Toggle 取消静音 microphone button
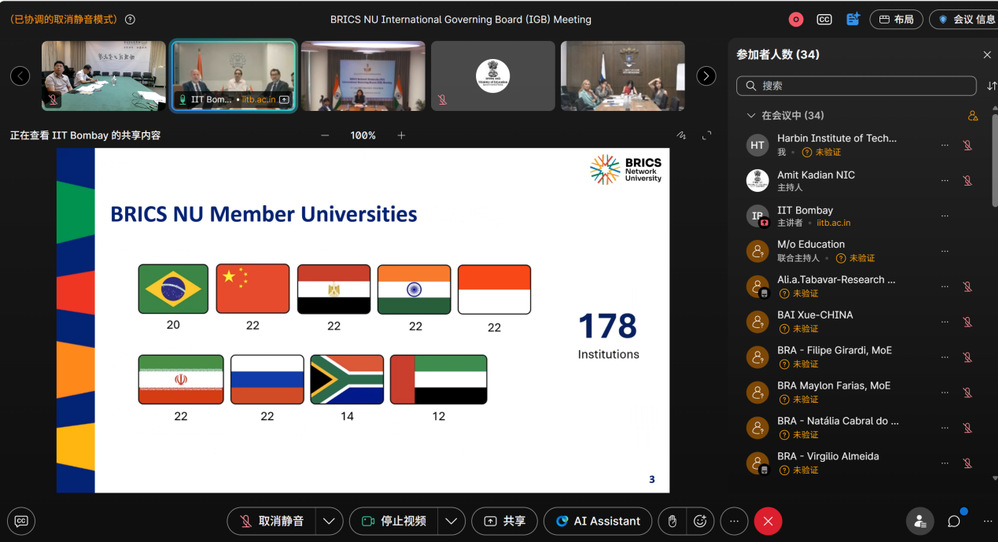The width and height of the screenshot is (998, 542). [272, 521]
